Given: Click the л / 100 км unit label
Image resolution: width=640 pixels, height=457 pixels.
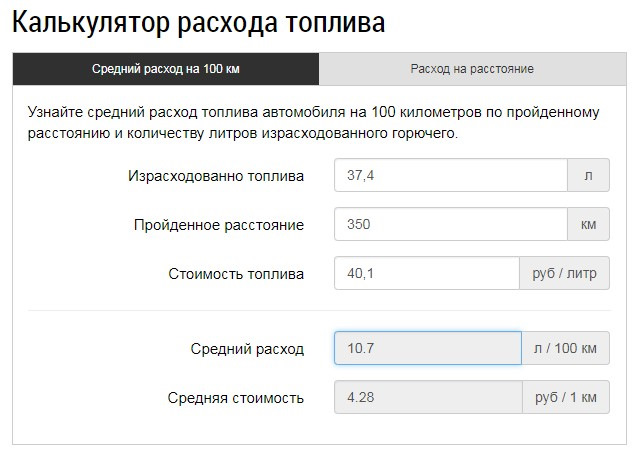Looking at the screenshot, I should click(x=565, y=348).
